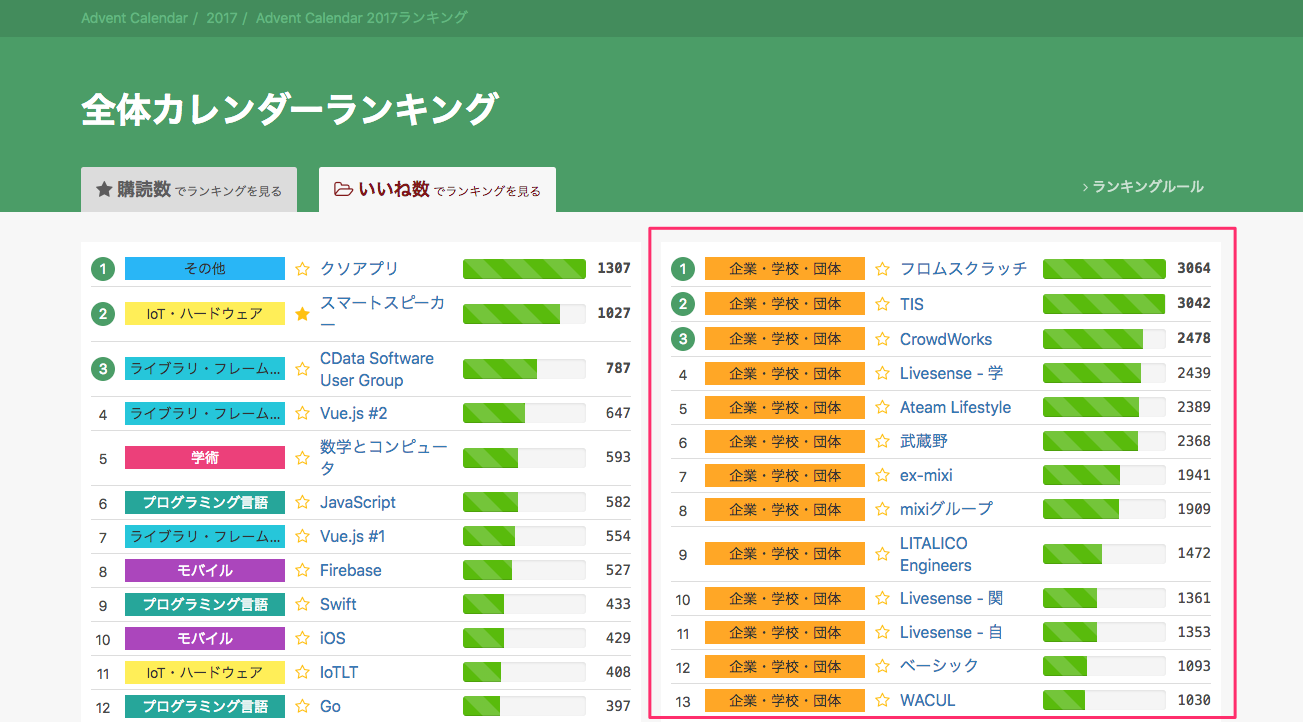Viewport: 1303px width, 722px height.
Task: Unstar the スマートスピーカー calendar
Action: tap(303, 314)
